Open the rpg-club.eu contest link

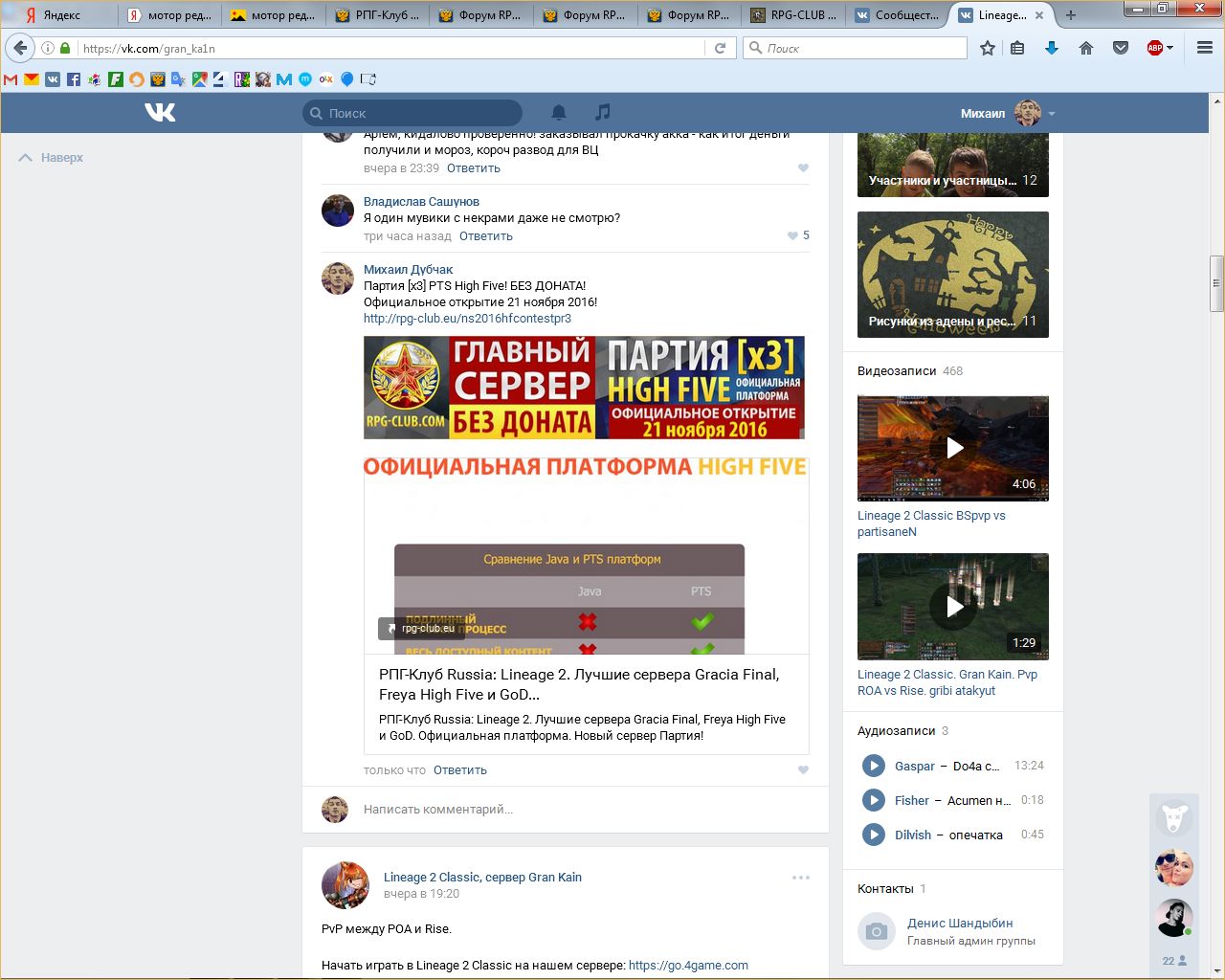click(x=467, y=319)
